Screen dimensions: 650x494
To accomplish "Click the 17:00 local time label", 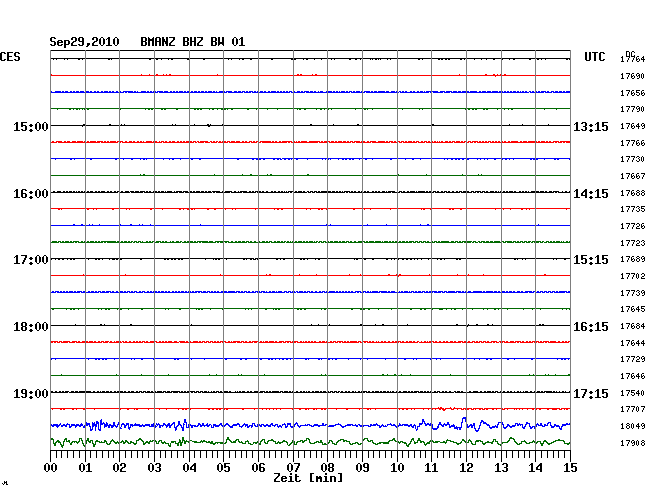I will [31, 260].
